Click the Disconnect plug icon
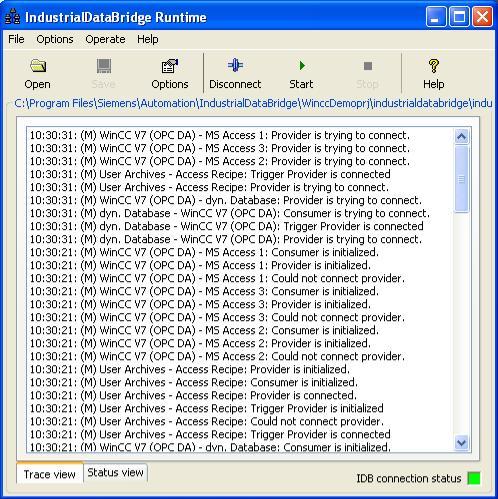The width and height of the screenshot is (498, 499). (x=235, y=65)
